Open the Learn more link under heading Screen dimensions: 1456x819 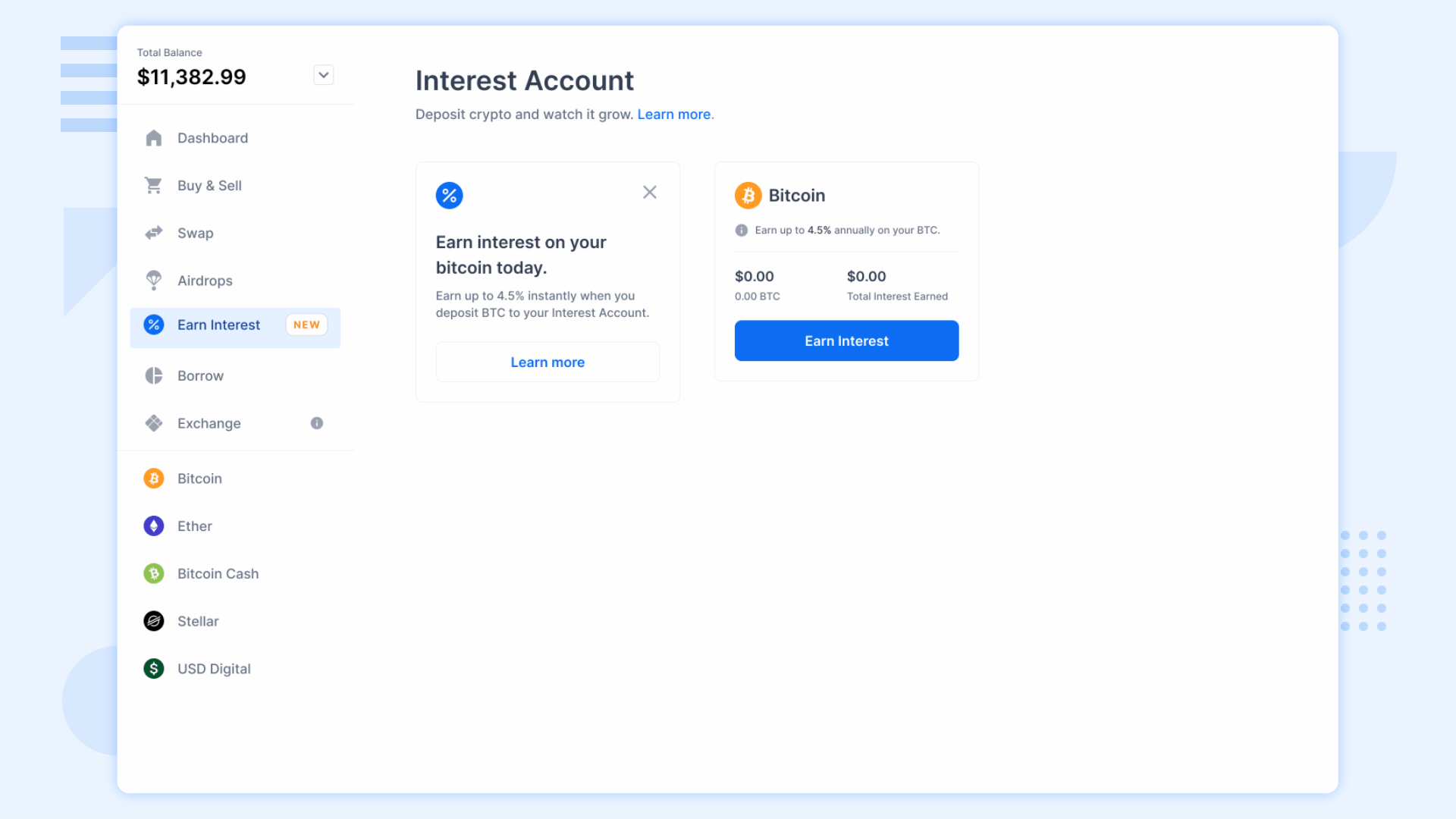pos(674,115)
